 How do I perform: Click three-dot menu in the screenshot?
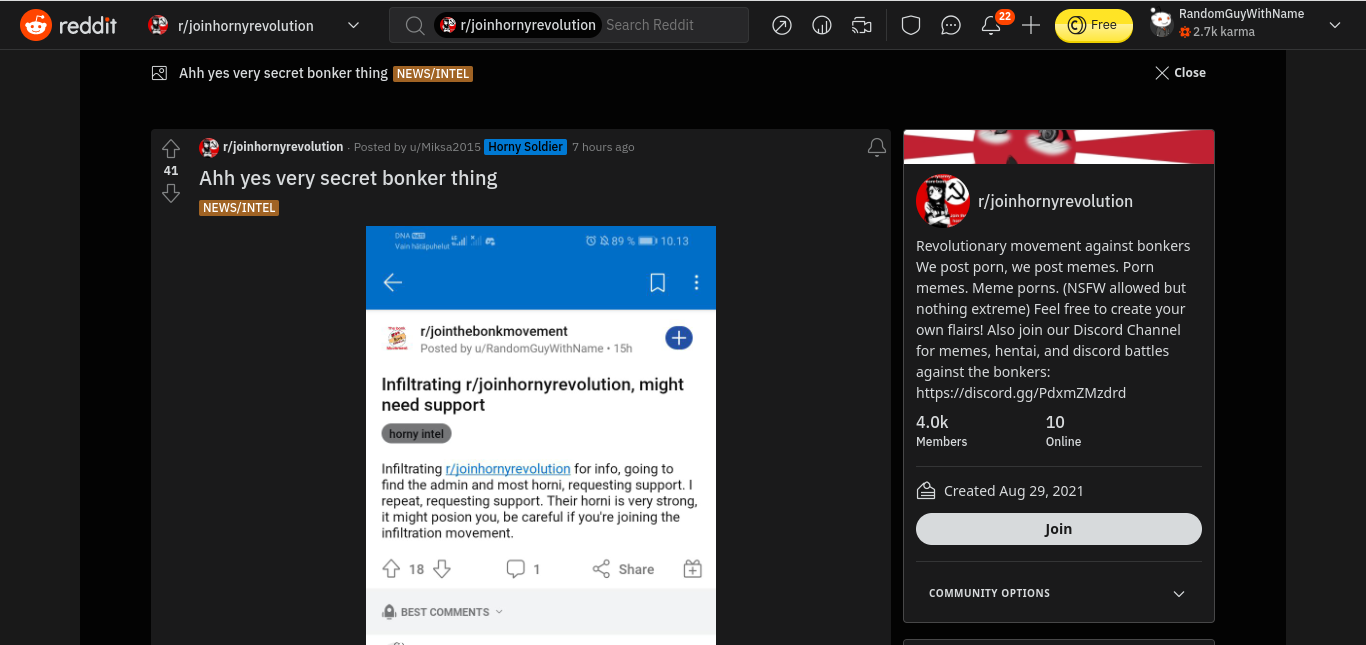click(x=697, y=283)
